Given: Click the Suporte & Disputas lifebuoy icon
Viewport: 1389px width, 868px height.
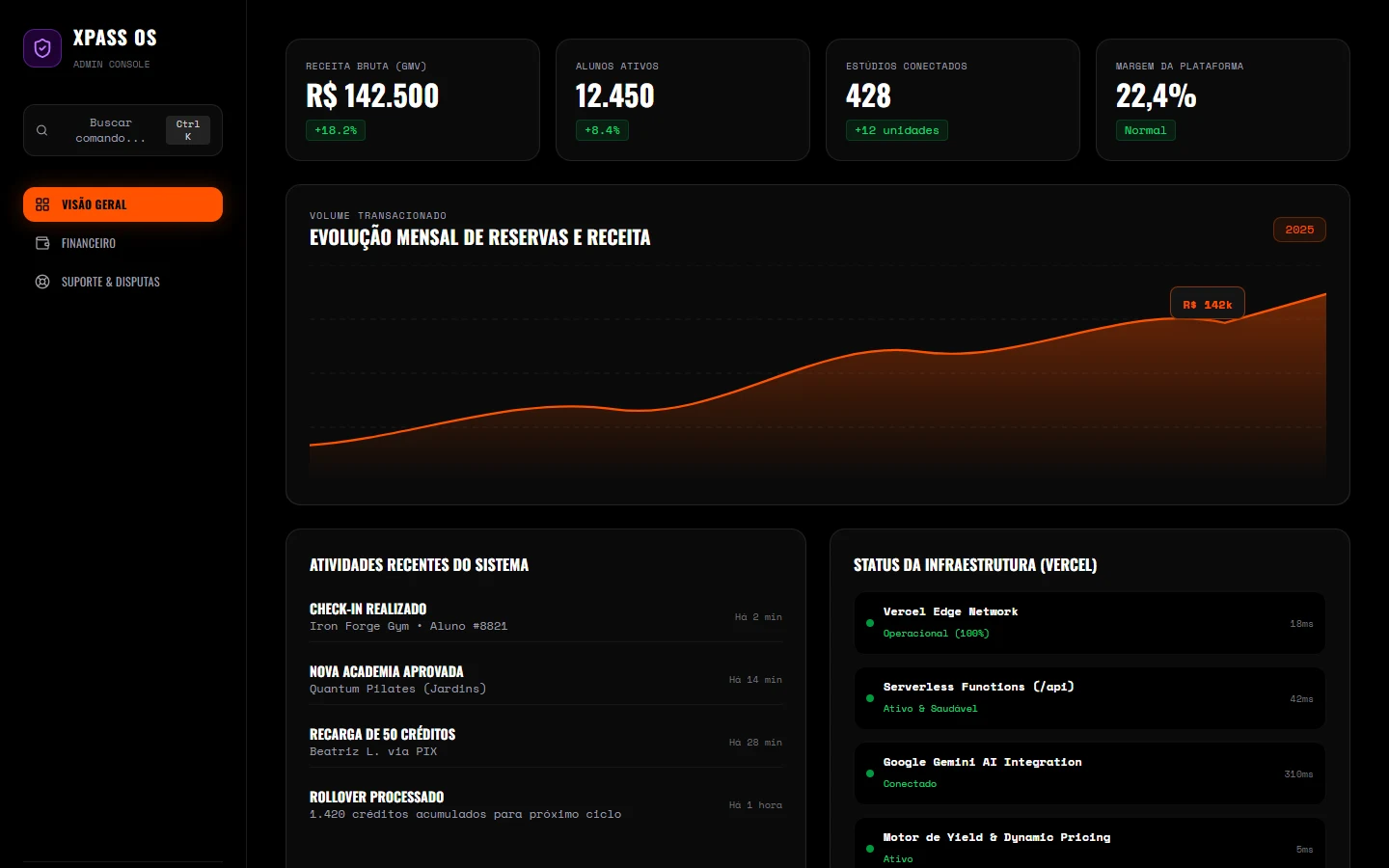Looking at the screenshot, I should (42, 282).
